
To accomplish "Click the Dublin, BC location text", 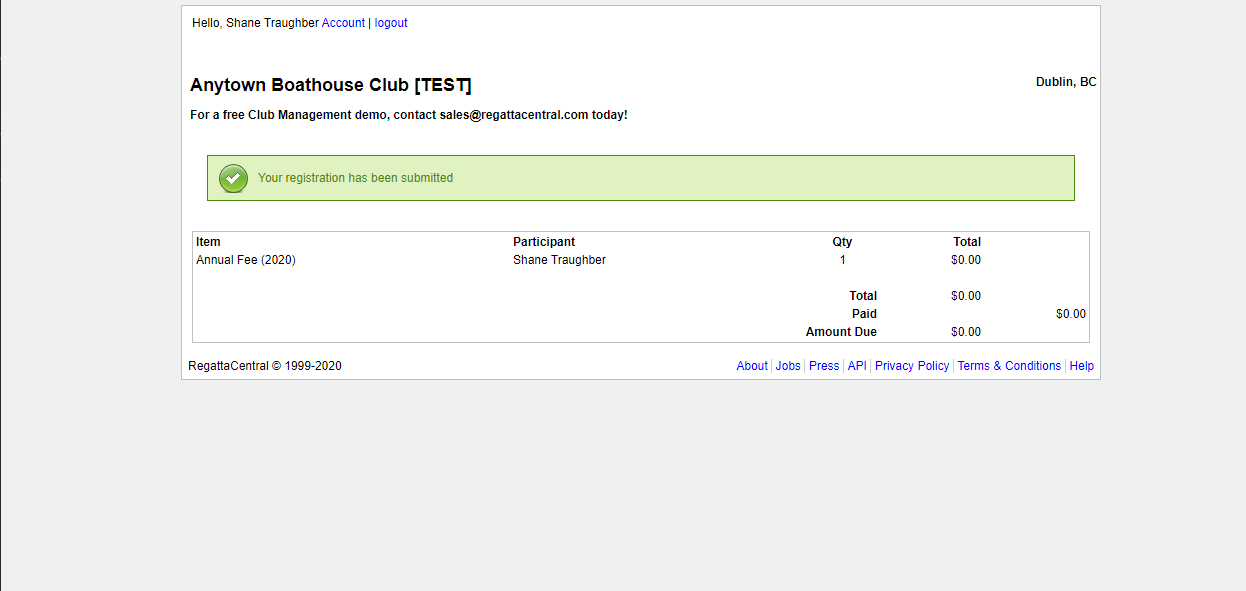I will point(1066,82).
